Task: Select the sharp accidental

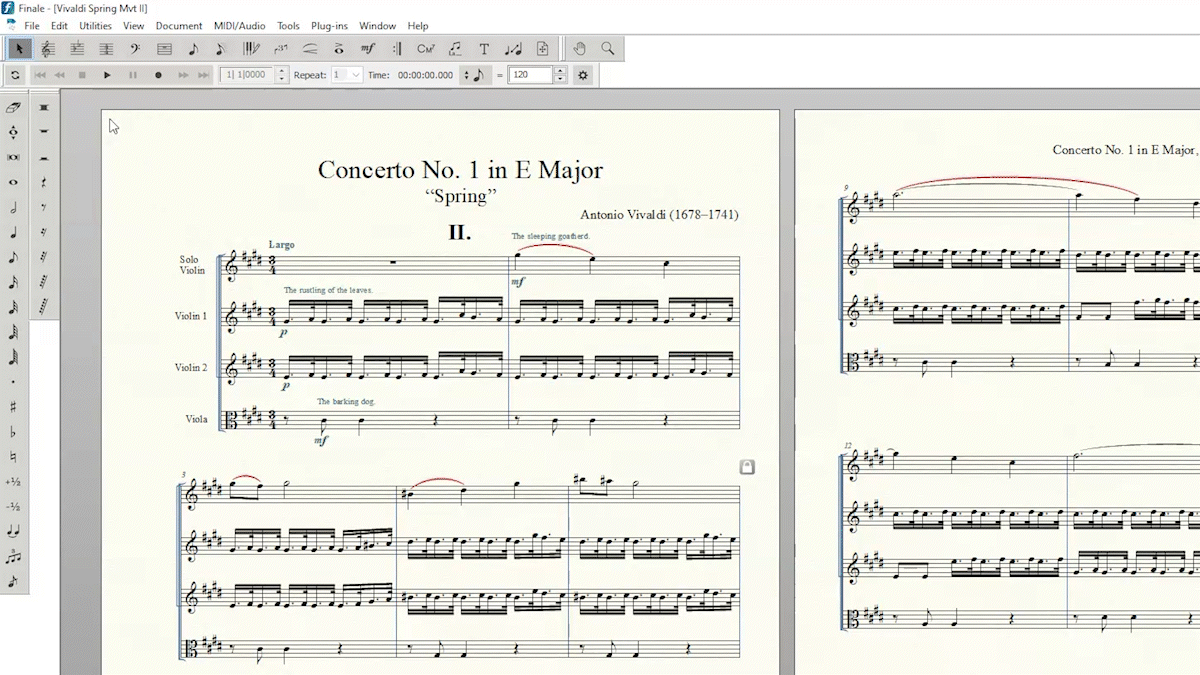Action: coord(13,407)
